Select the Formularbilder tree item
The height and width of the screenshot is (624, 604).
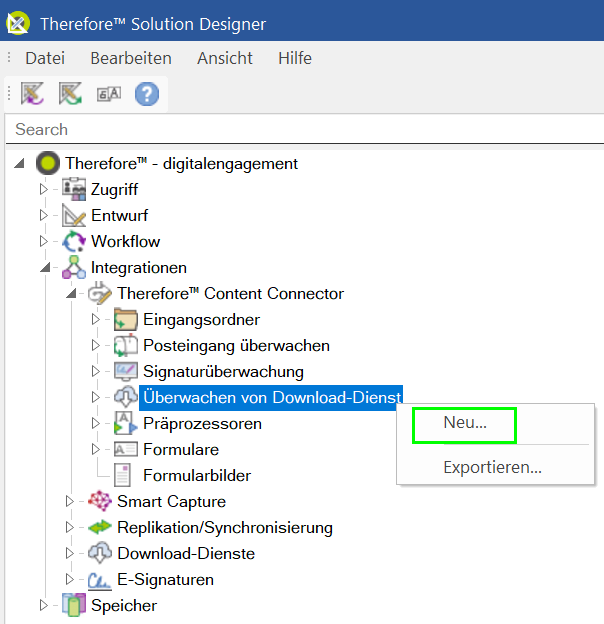coord(196,476)
